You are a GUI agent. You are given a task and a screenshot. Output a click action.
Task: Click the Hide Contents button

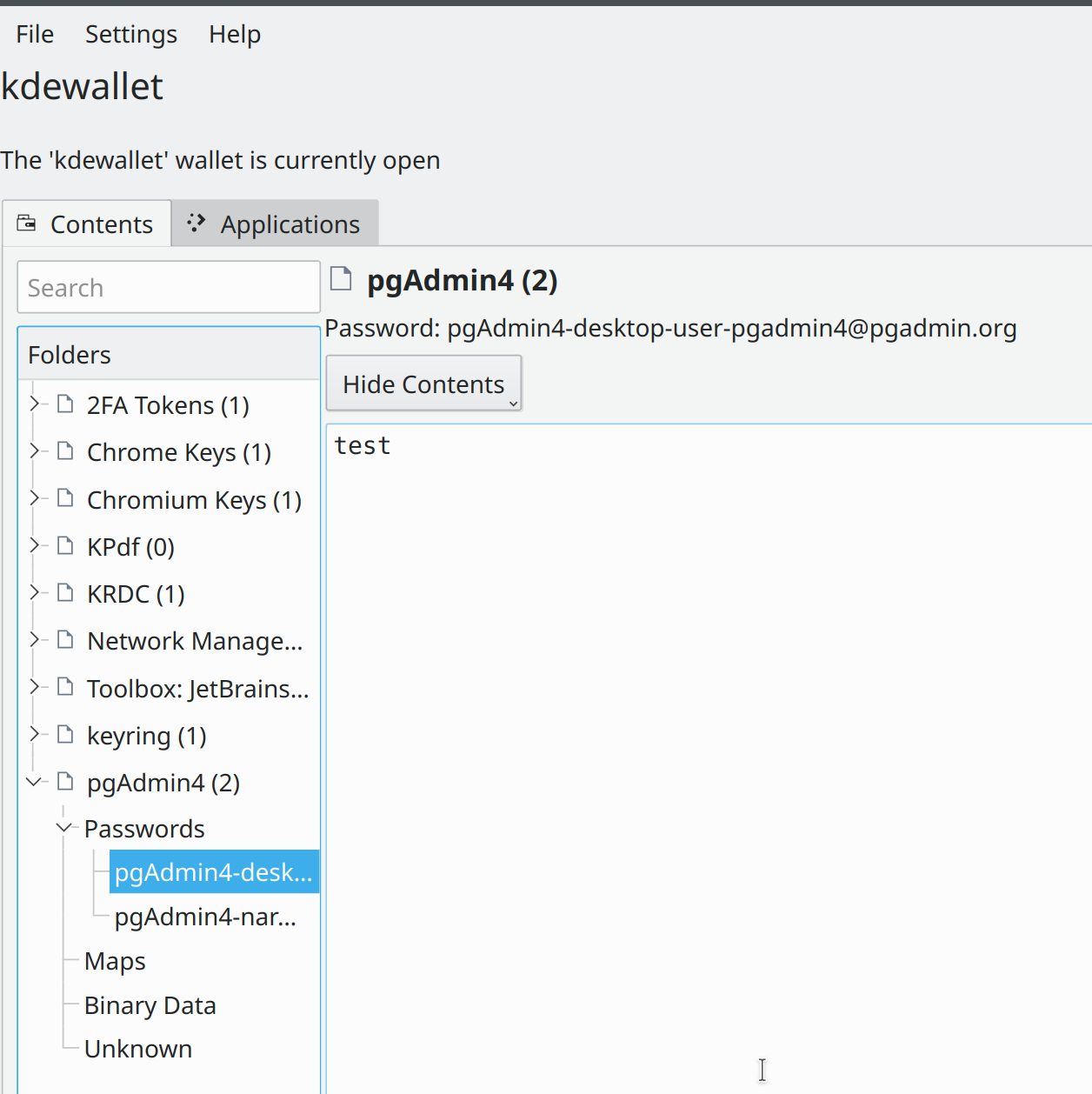[423, 384]
